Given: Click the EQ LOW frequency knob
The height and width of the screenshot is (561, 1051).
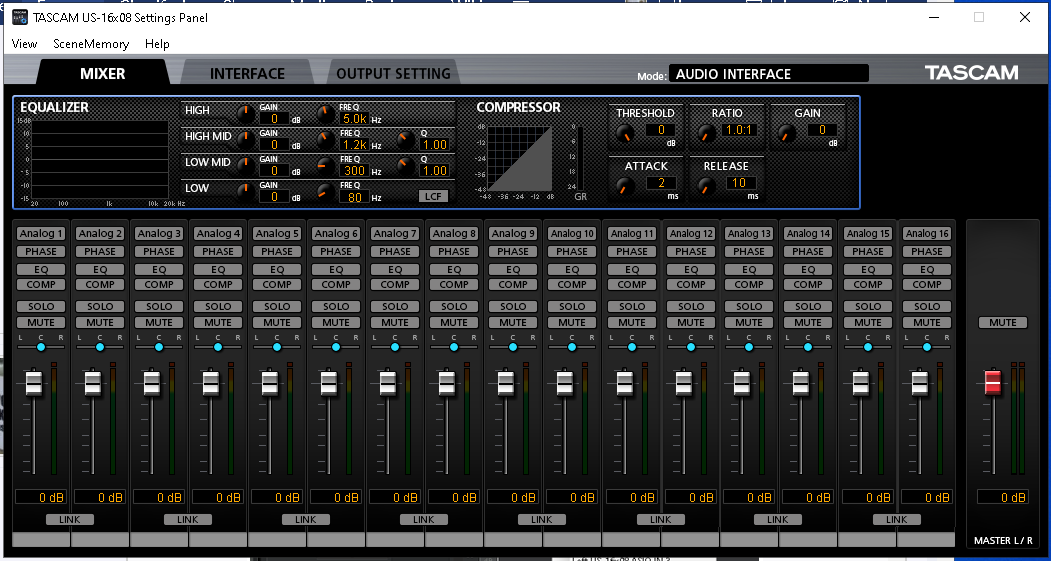Looking at the screenshot, I should click(326, 192).
